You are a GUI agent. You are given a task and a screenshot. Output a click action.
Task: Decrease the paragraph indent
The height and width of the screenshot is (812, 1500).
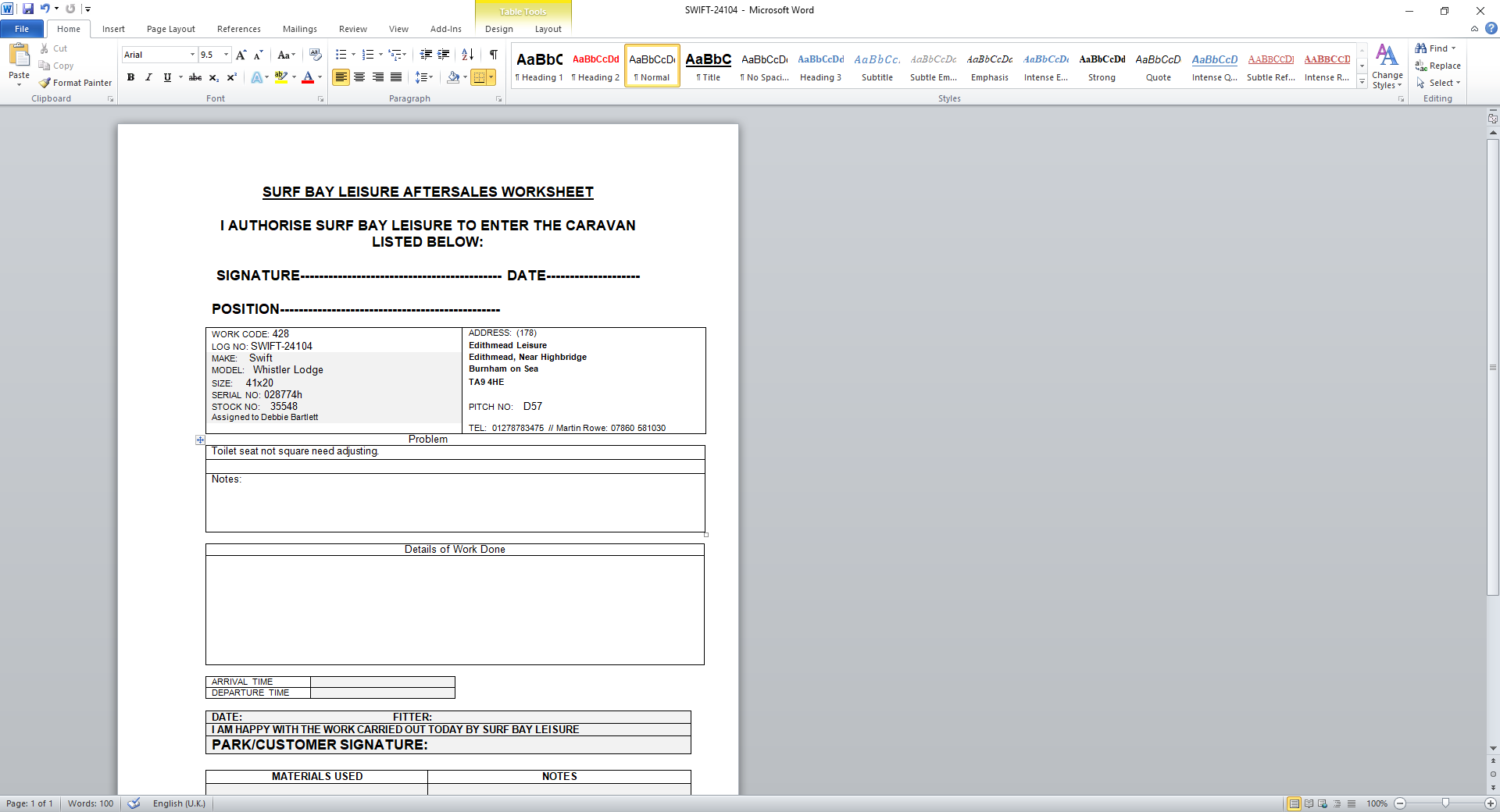click(x=426, y=55)
